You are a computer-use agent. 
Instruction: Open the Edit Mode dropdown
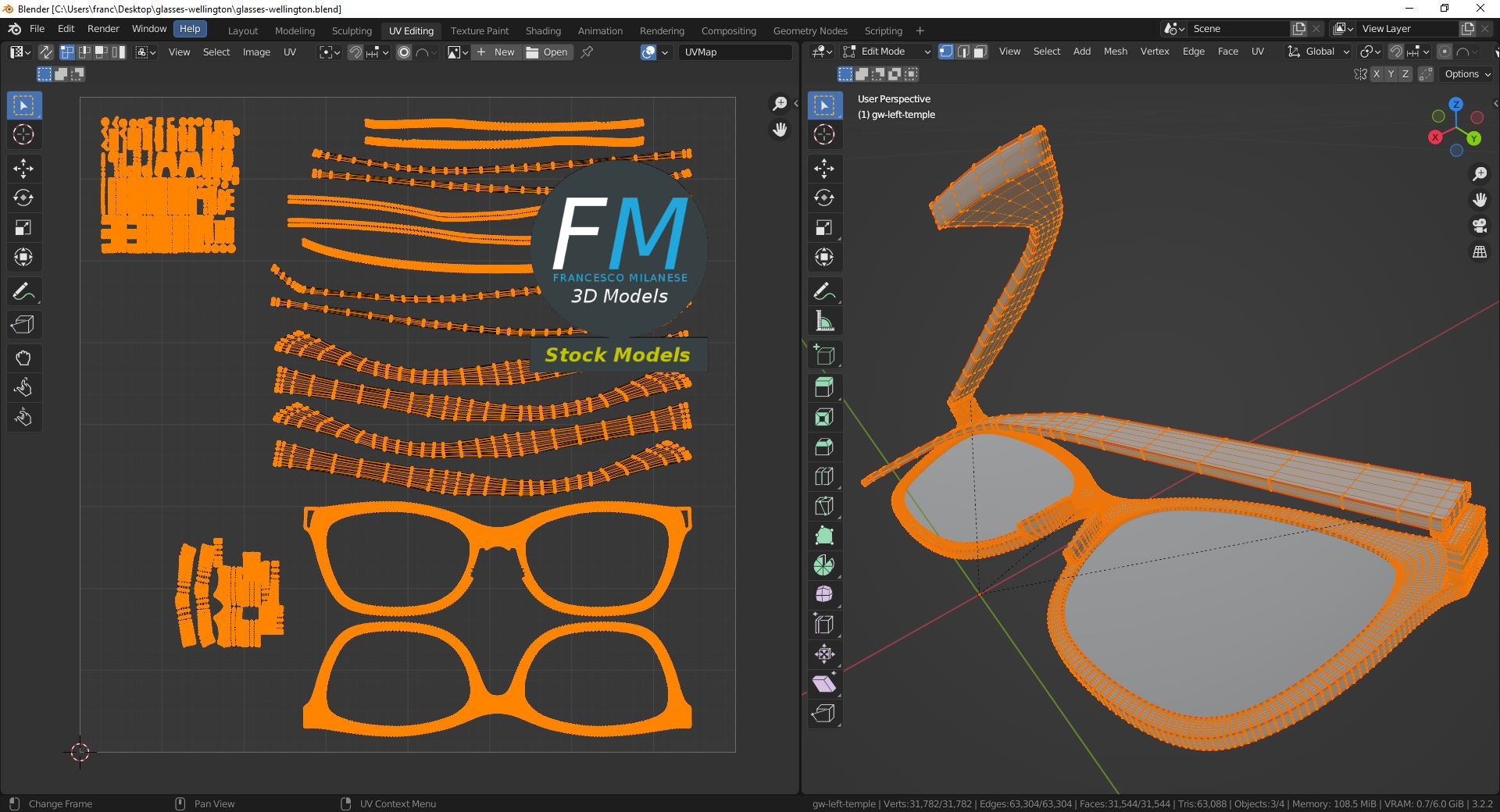(x=887, y=52)
